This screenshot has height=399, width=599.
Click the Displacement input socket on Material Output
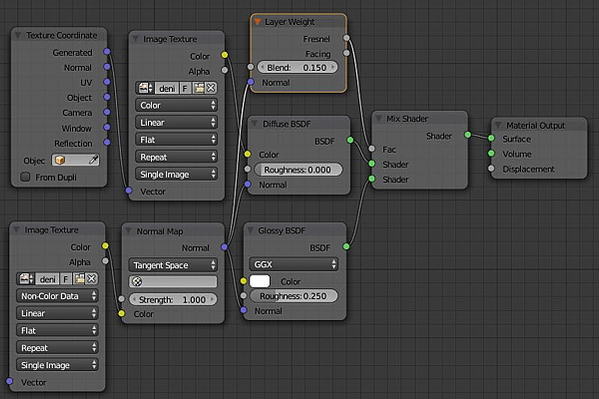491,168
